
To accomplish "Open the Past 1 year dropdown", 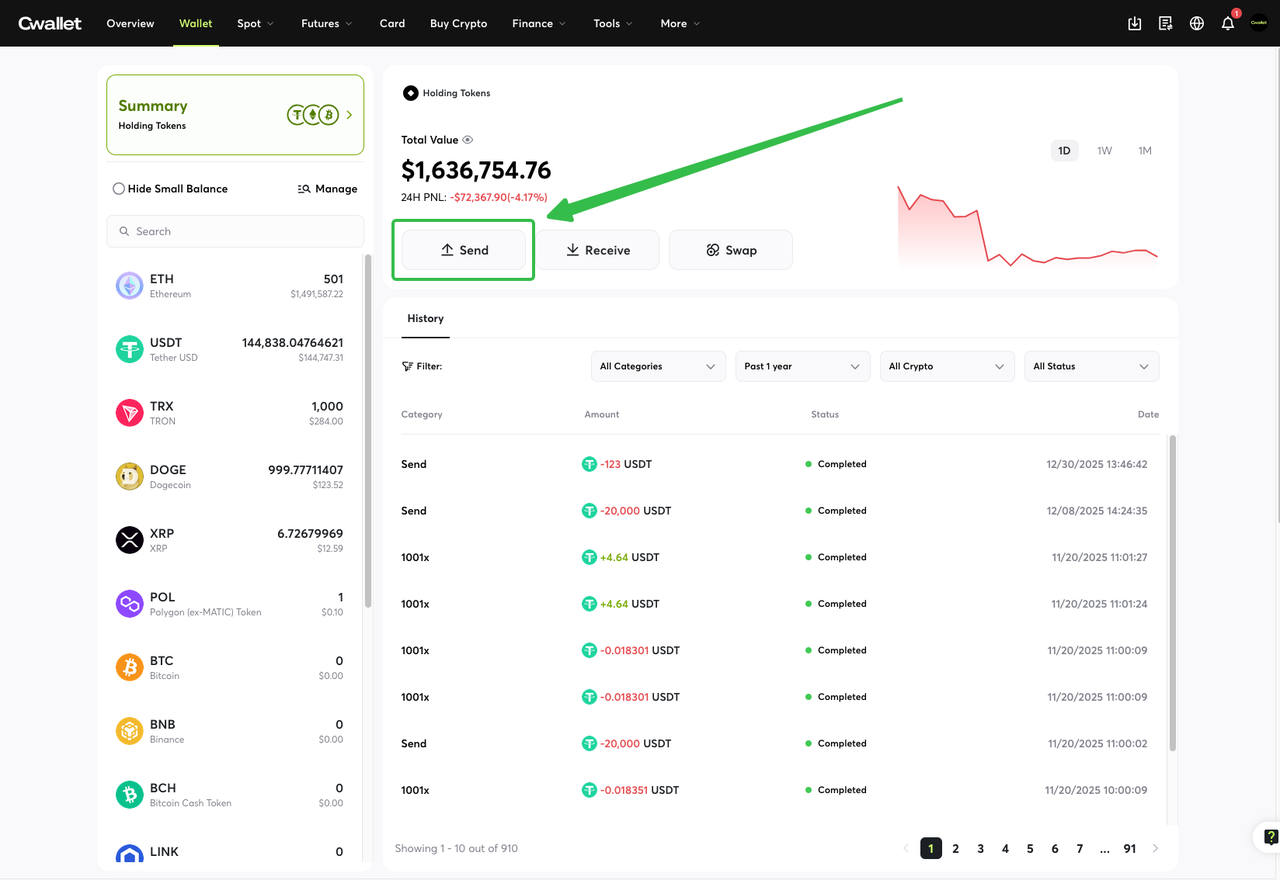I will (x=802, y=366).
